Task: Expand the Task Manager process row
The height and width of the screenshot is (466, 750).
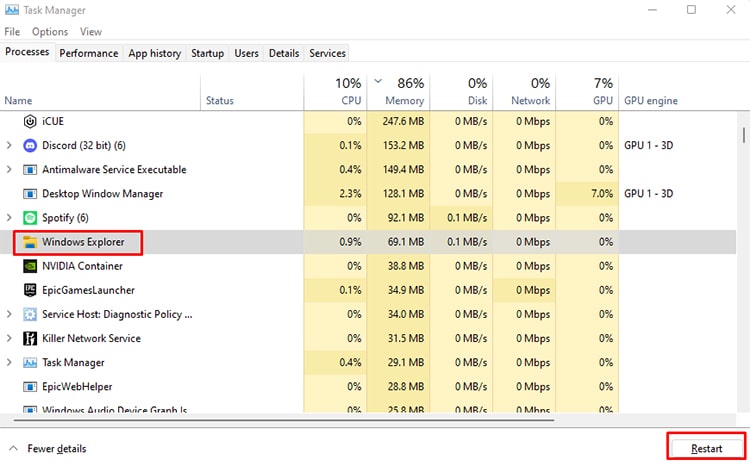Action: (x=9, y=362)
